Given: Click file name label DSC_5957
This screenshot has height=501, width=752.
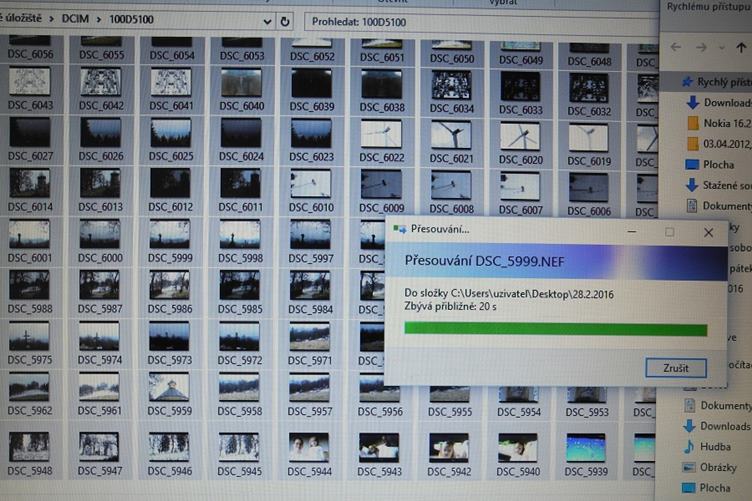Looking at the screenshot, I should [310, 411].
